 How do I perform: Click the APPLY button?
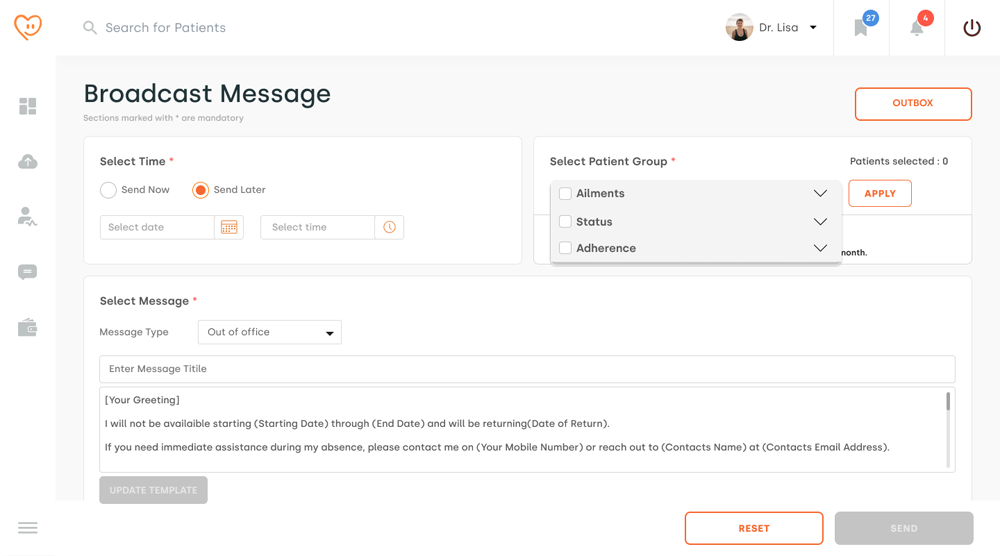[880, 194]
